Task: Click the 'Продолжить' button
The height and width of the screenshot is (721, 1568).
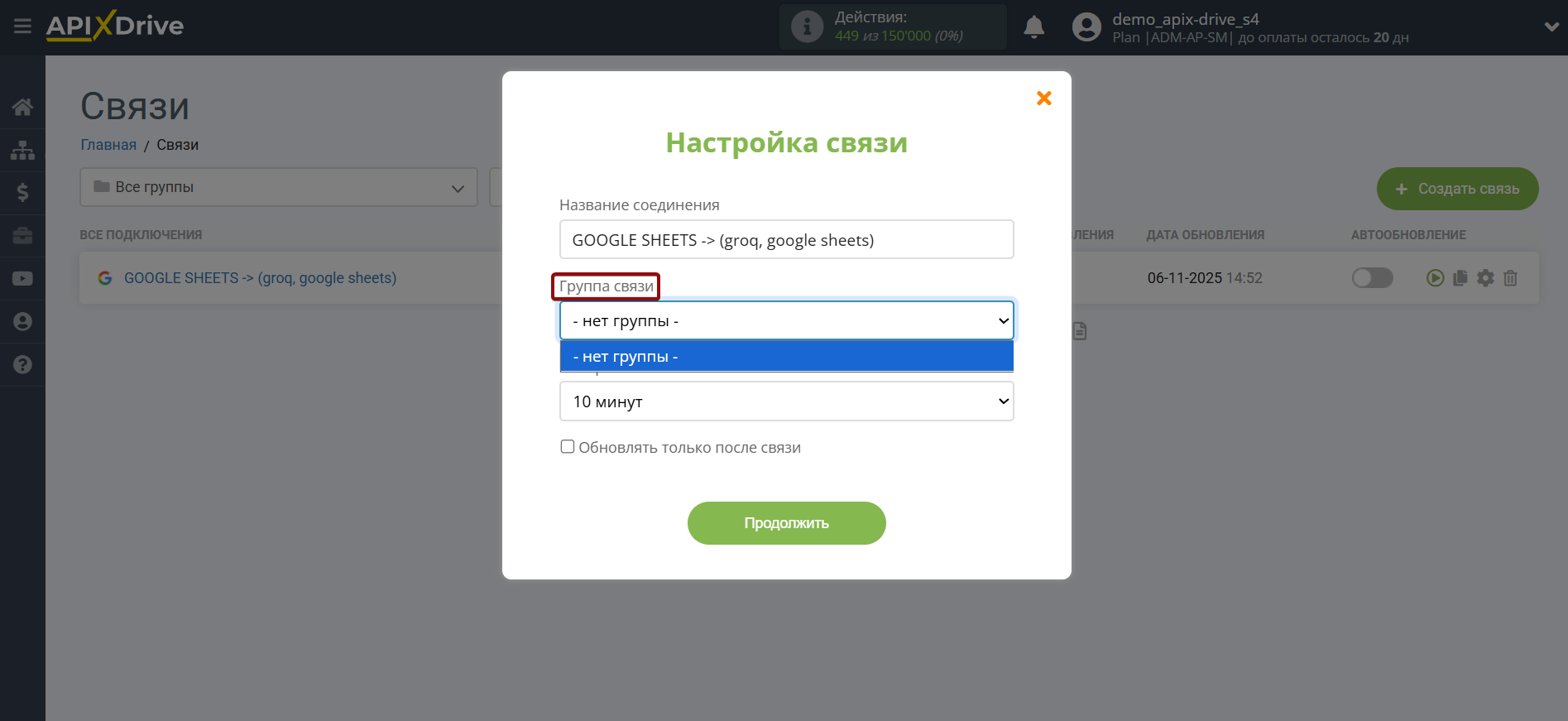Action: (x=787, y=523)
